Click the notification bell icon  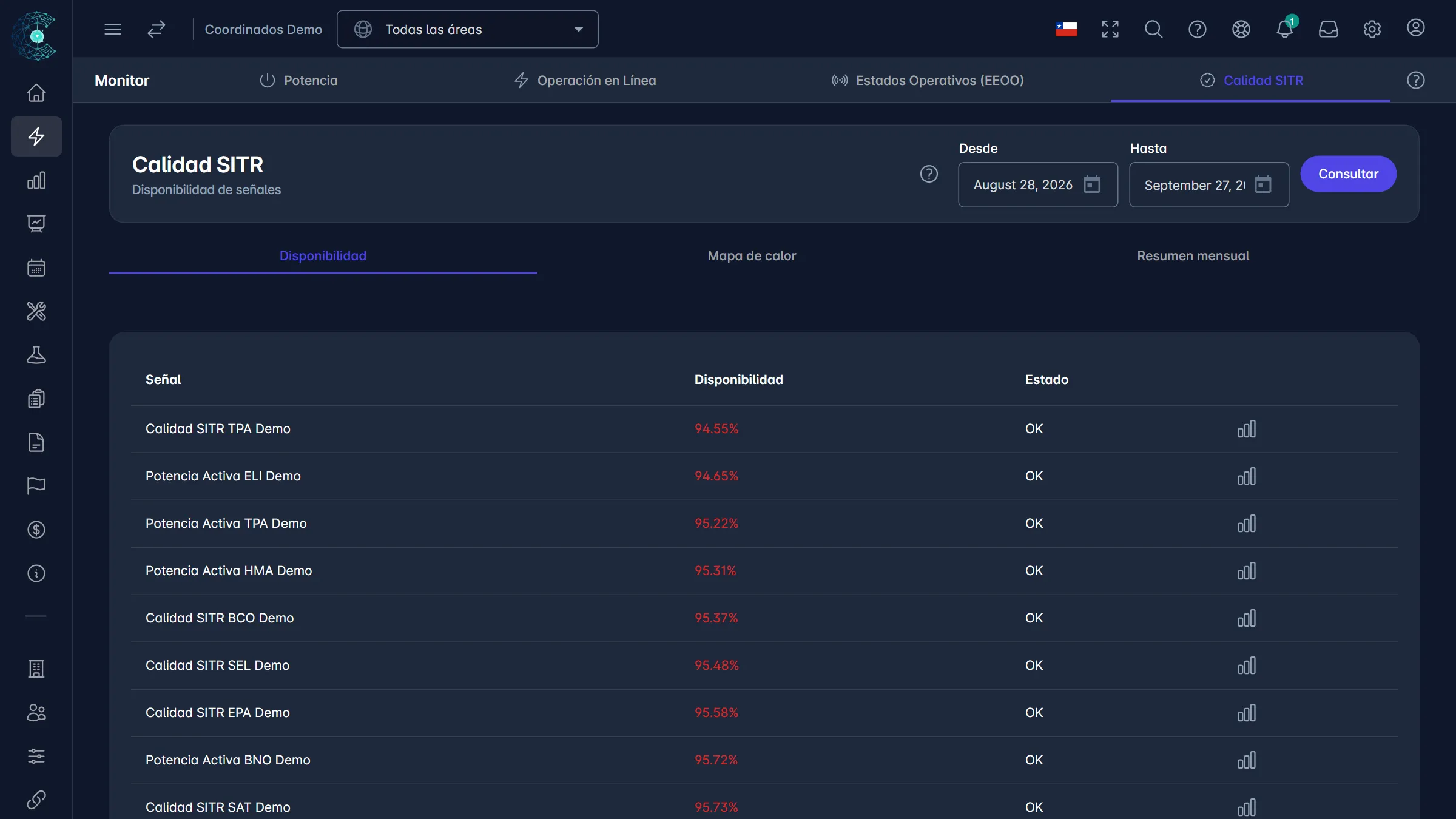pyautogui.click(x=1284, y=29)
